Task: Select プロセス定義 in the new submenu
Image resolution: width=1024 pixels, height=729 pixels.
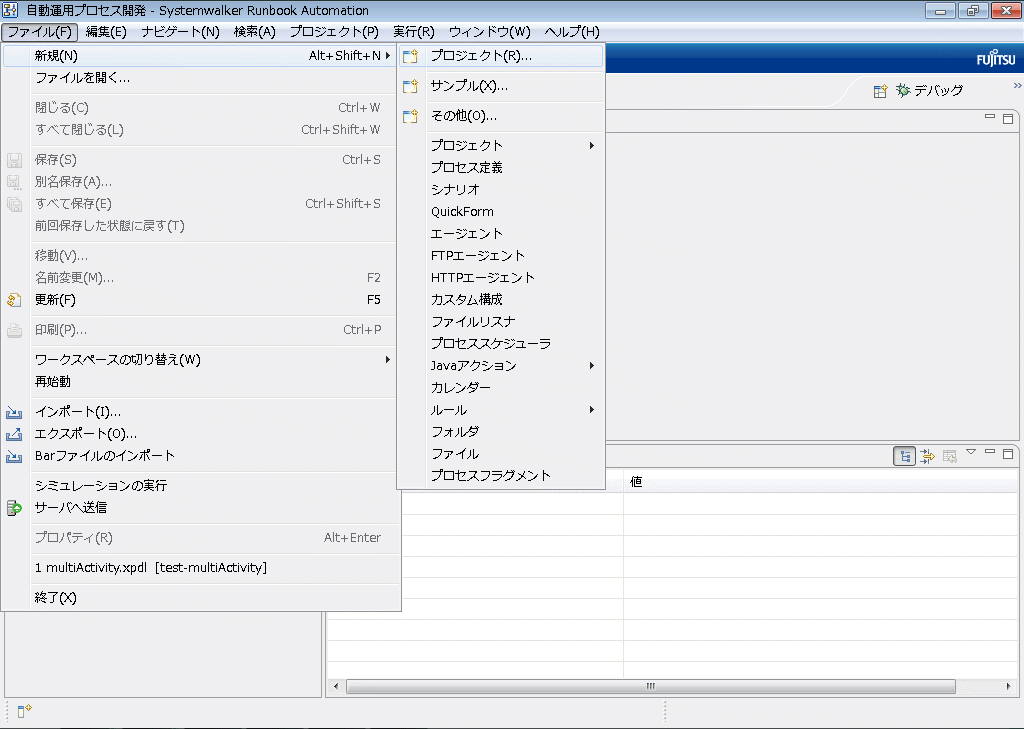Action: click(x=501, y=167)
